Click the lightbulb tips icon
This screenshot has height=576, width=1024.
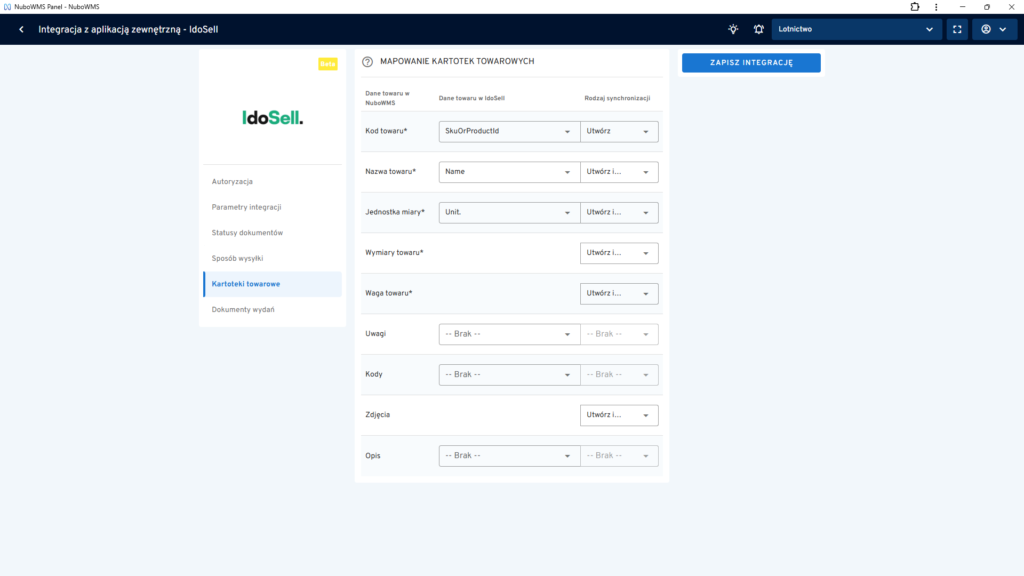coord(733,29)
